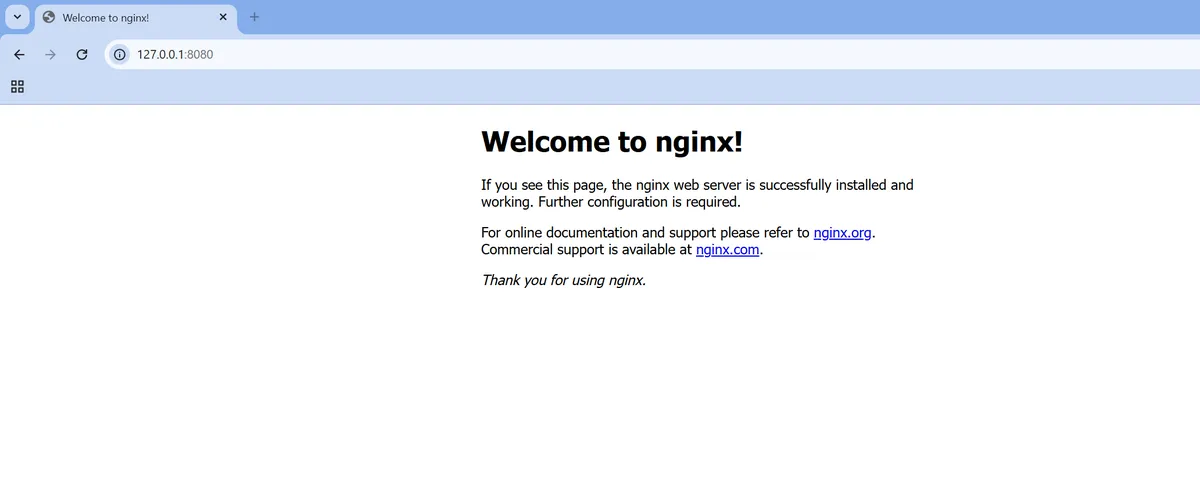Click the "Welcome to nginx!" page heading

[611, 142]
